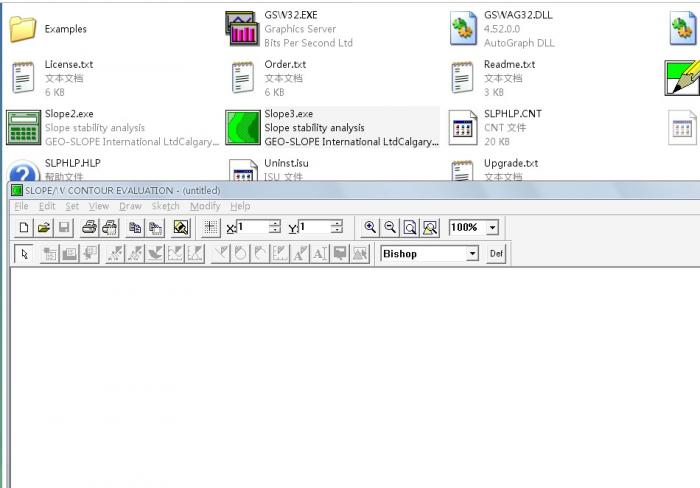The width and height of the screenshot is (700, 488).
Task: Click the Print icon in toolbar
Action: click(89, 228)
